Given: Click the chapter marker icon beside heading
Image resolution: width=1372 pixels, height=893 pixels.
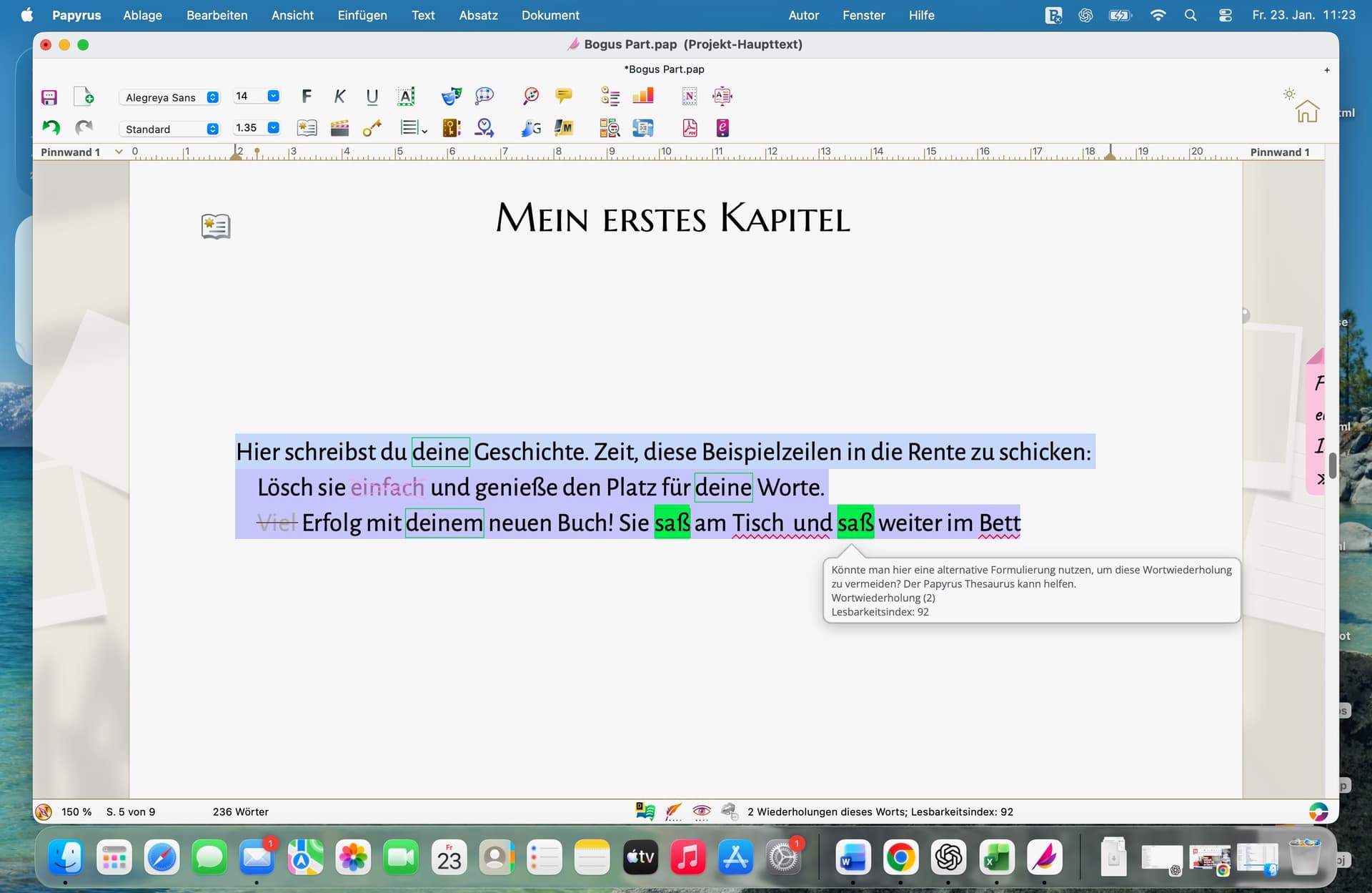Looking at the screenshot, I should pos(215,227).
